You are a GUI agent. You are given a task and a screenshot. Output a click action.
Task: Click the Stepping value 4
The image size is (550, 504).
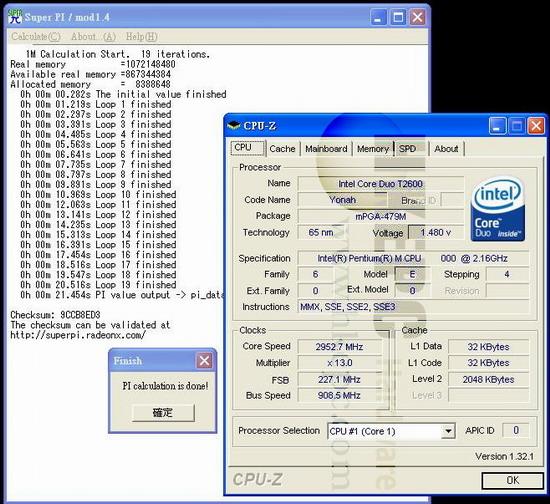click(507, 274)
